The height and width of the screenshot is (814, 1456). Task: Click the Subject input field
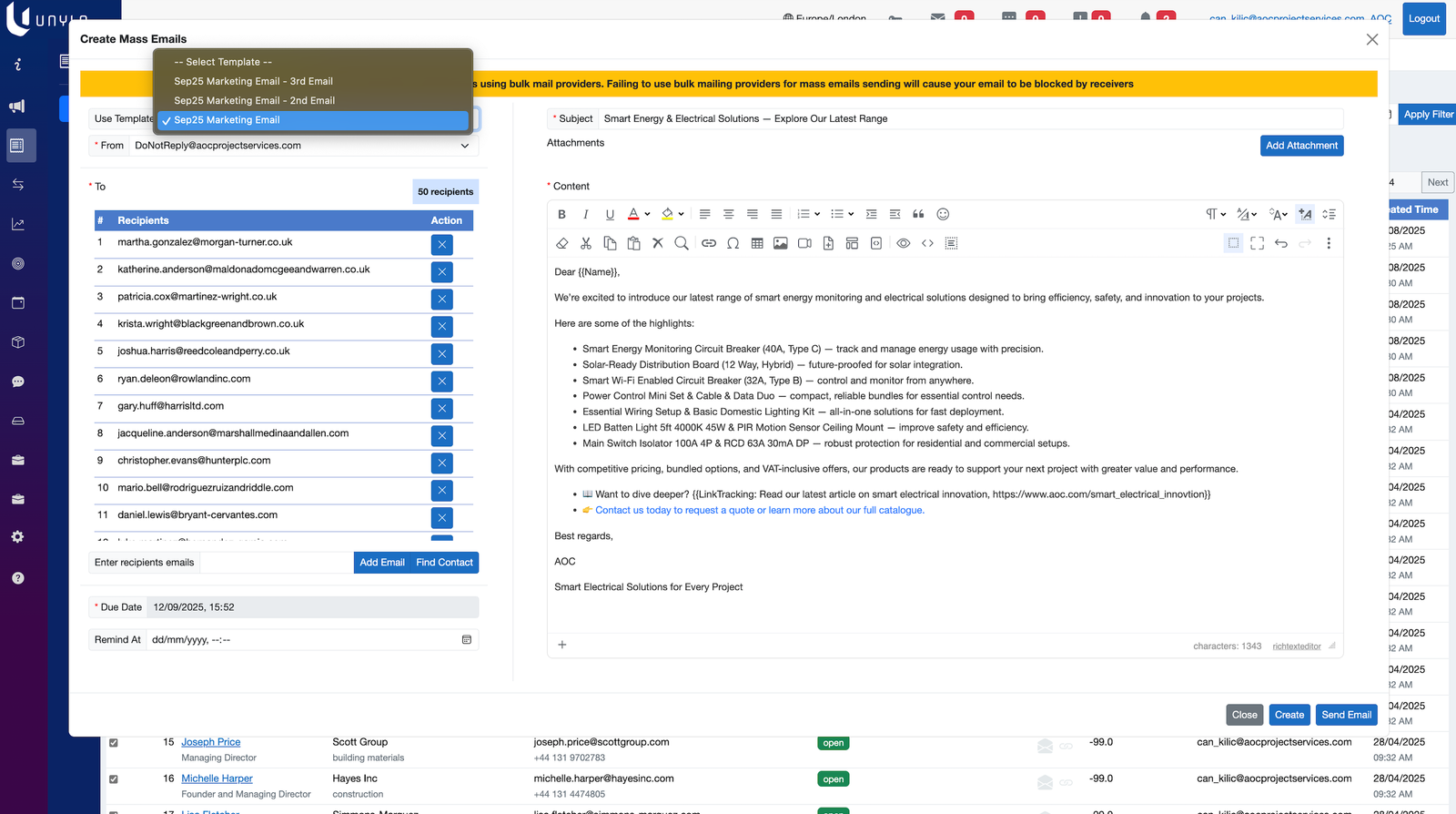click(x=970, y=119)
